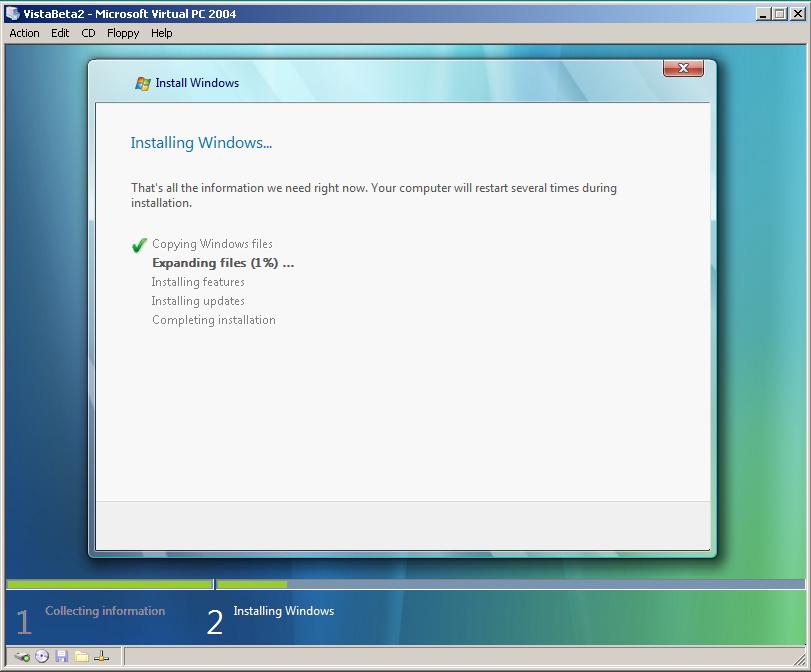The width and height of the screenshot is (811, 672).
Task: Open the Edit menu
Action: click(59, 33)
